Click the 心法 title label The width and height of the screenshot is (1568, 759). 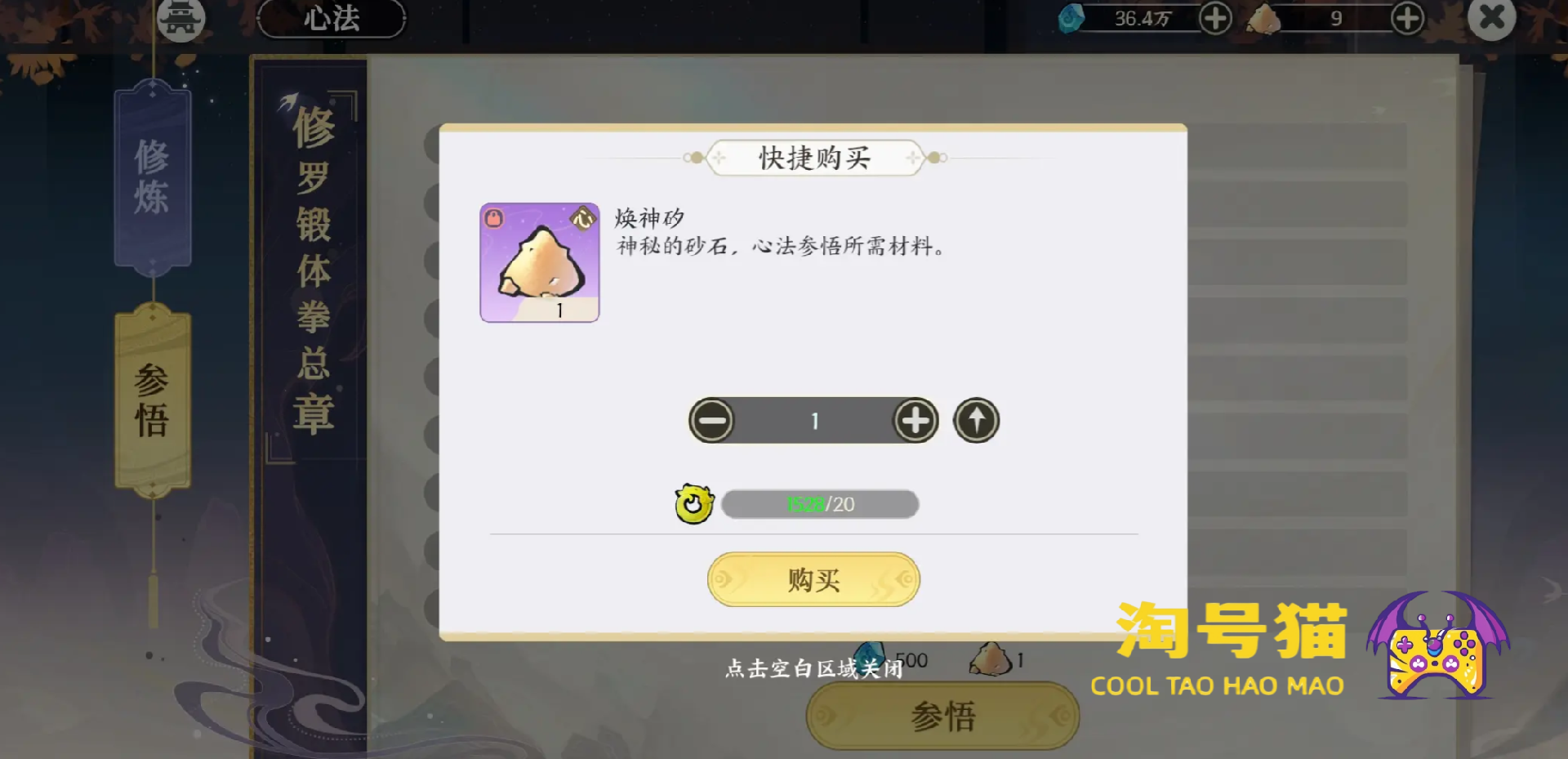[332, 18]
